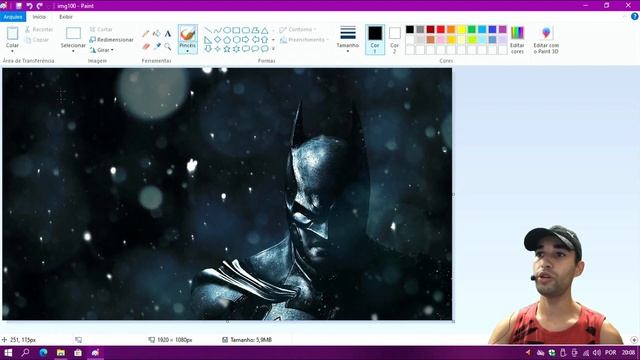
Task: Click the Save icon in title bar
Action: point(18,6)
